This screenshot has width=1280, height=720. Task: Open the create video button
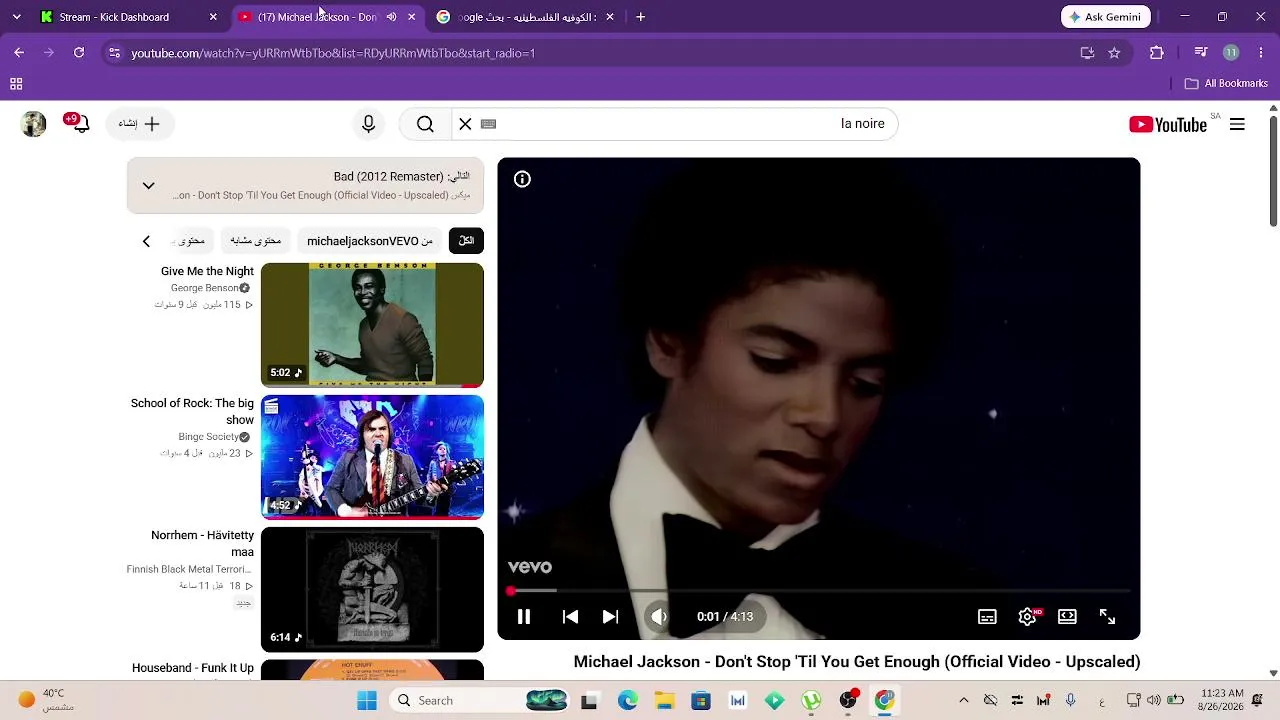tap(139, 124)
